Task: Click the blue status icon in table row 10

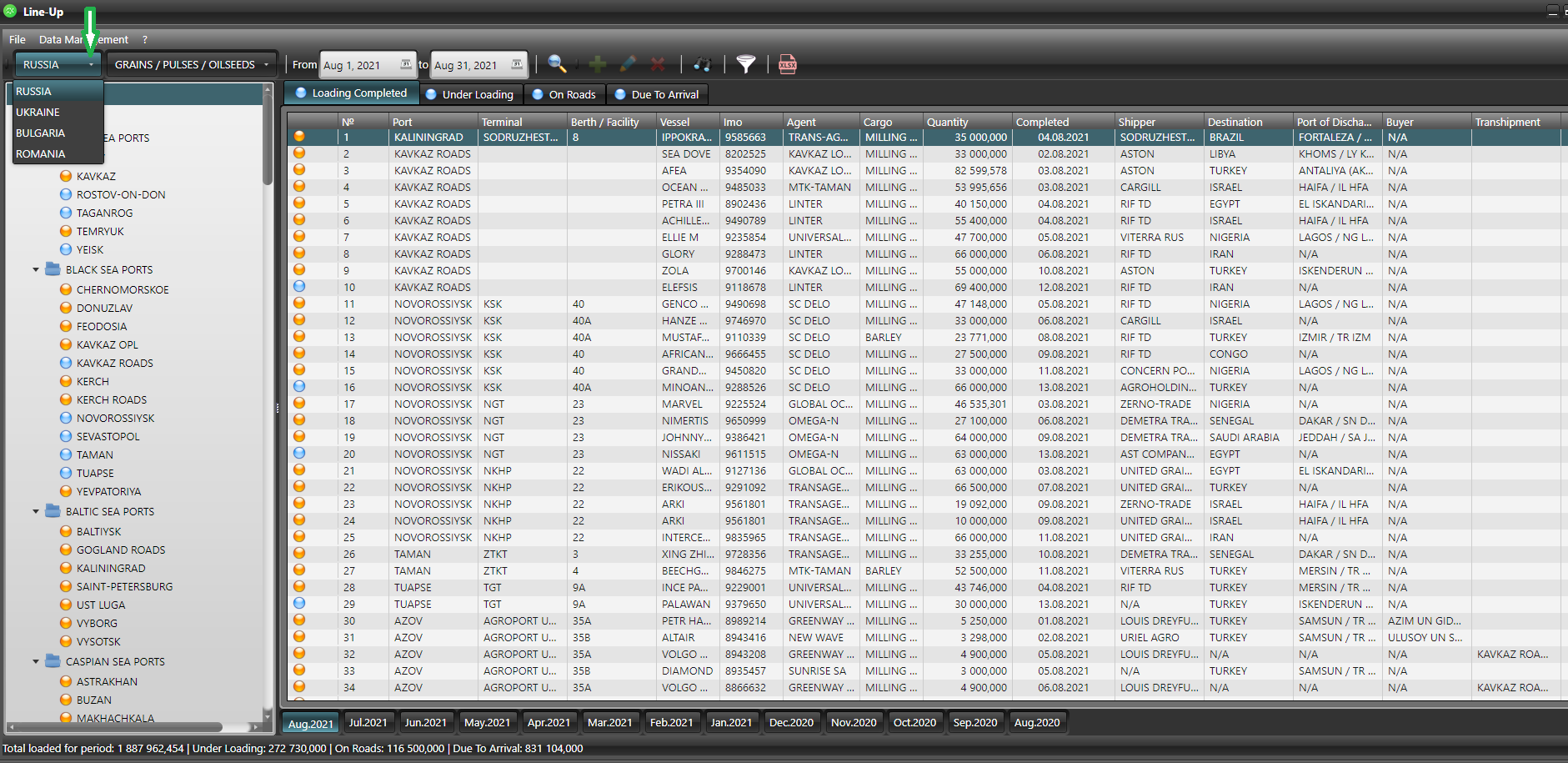Action: pos(299,286)
